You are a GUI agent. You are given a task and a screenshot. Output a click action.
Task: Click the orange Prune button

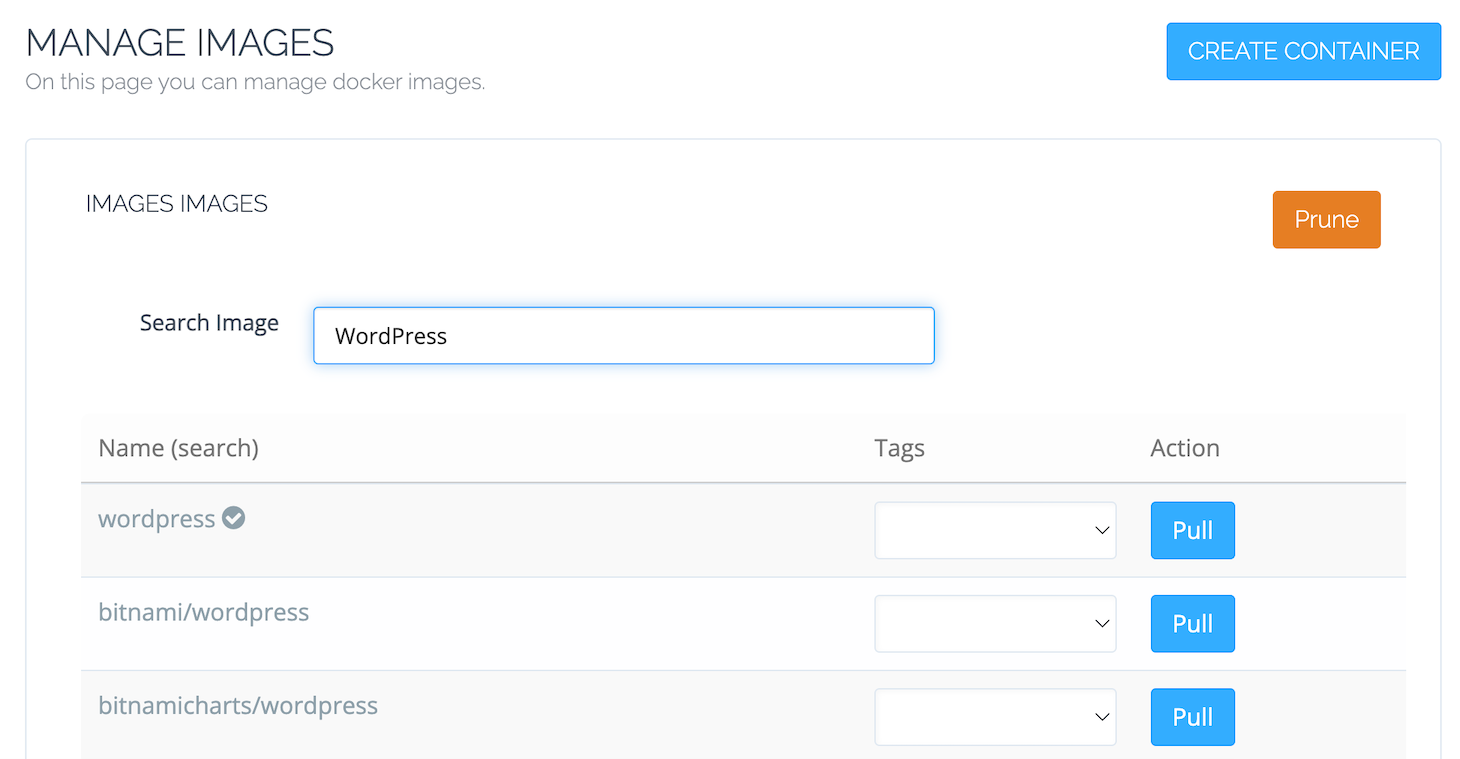pyautogui.click(x=1326, y=220)
